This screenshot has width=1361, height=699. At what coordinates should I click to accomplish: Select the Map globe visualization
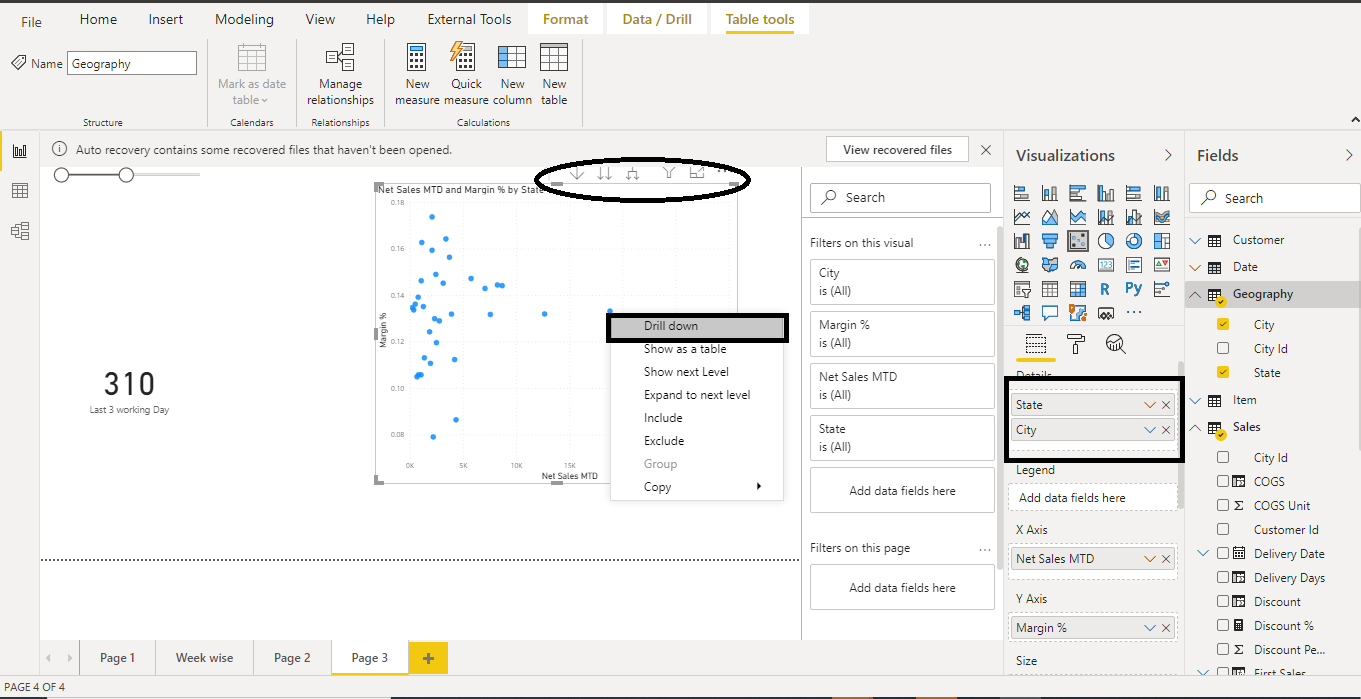(x=1022, y=265)
